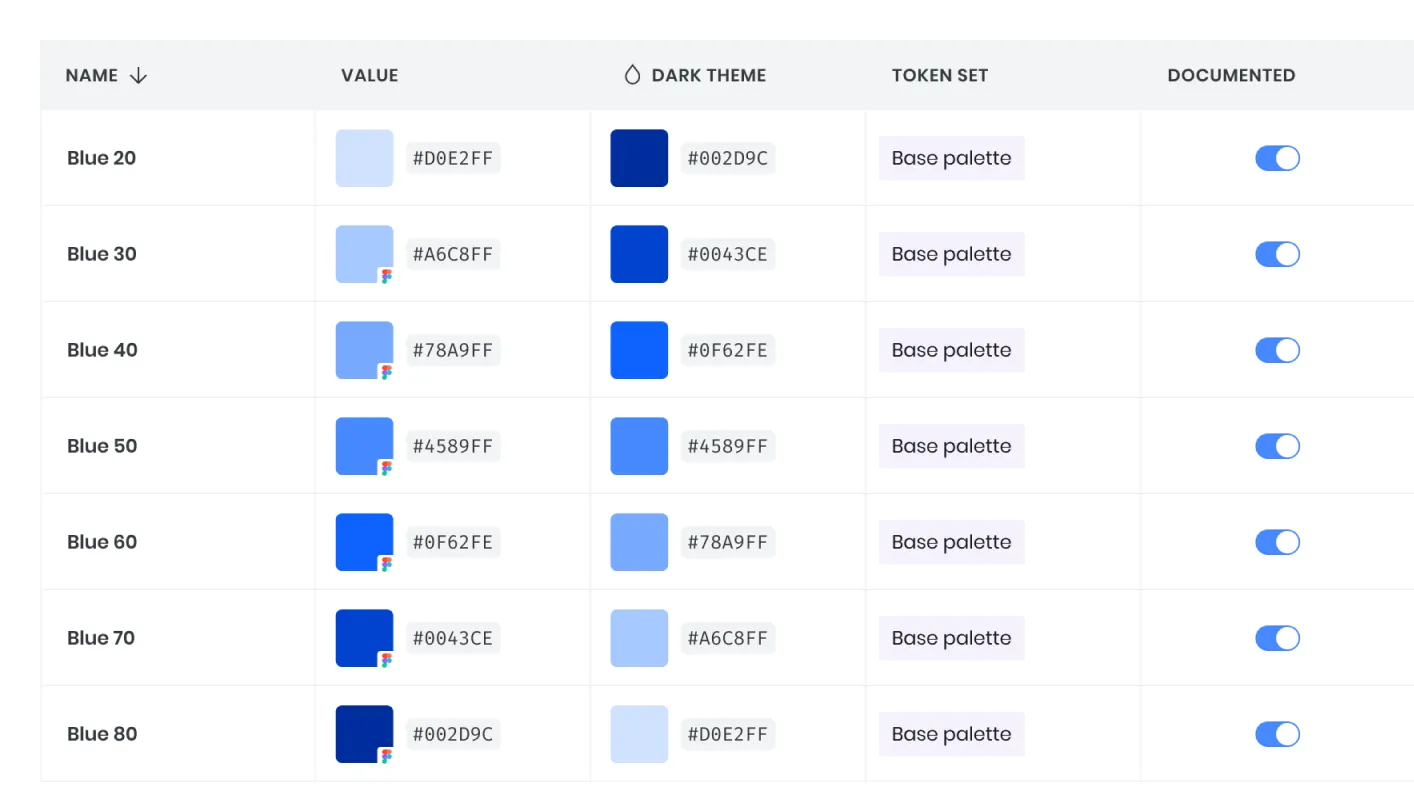Click the Figma icon beside Blue 60's value

(x=386, y=563)
